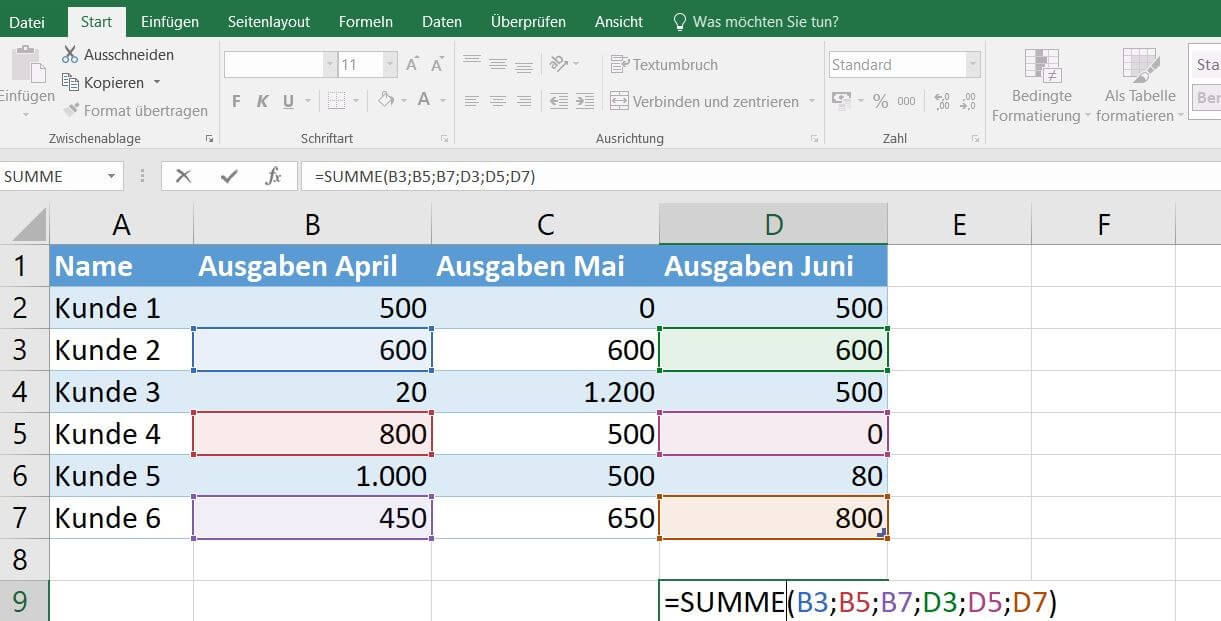Open Als Tabelle formatieren menu

coord(1140,86)
